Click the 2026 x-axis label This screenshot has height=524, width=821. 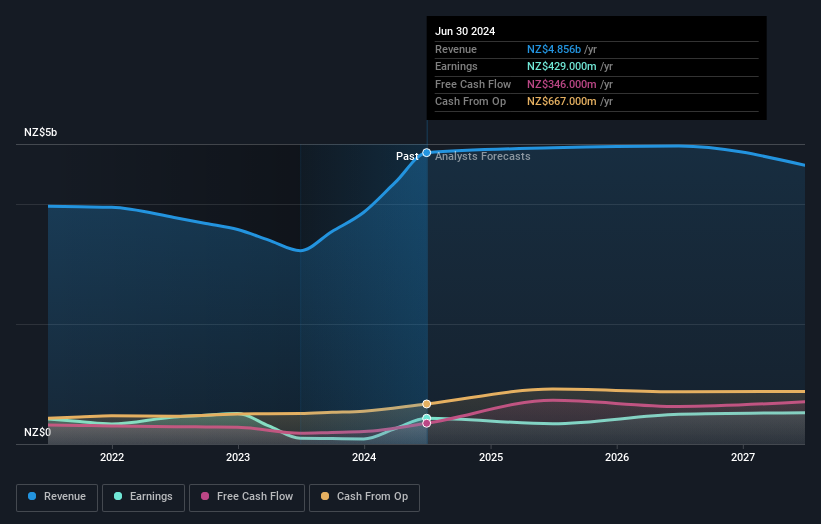617,457
